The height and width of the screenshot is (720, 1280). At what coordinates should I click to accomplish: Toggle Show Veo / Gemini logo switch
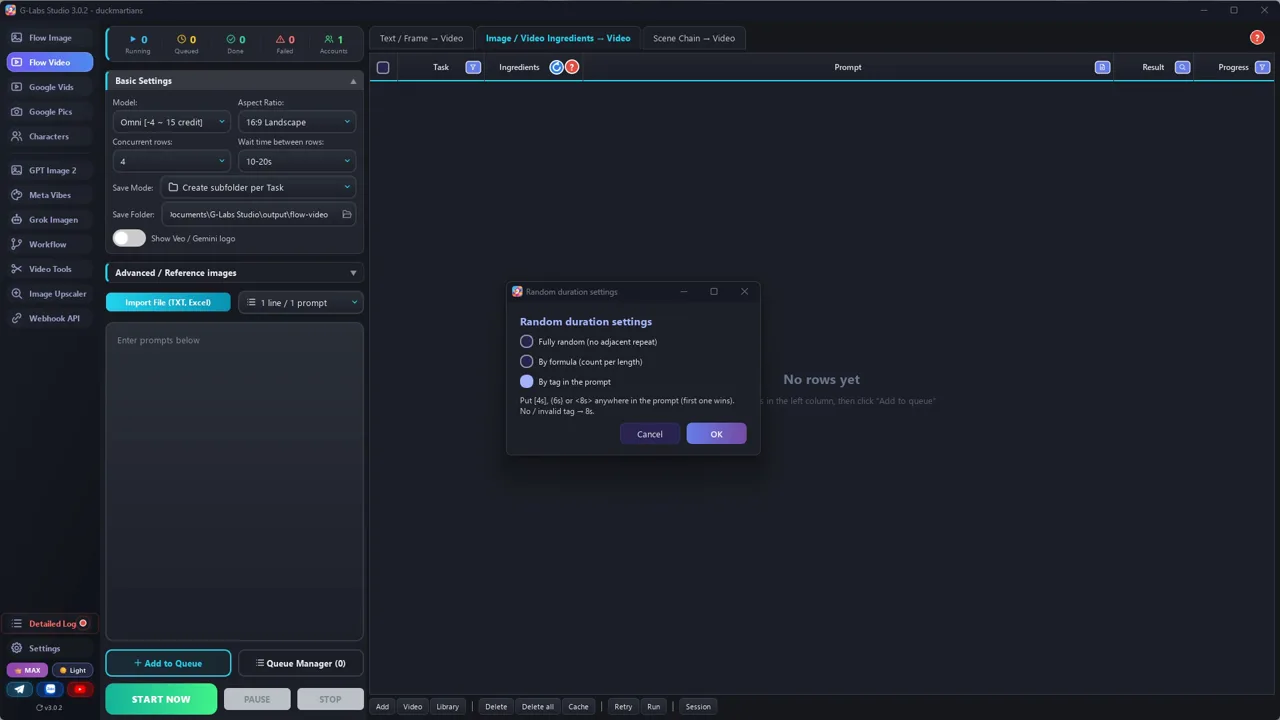click(129, 238)
